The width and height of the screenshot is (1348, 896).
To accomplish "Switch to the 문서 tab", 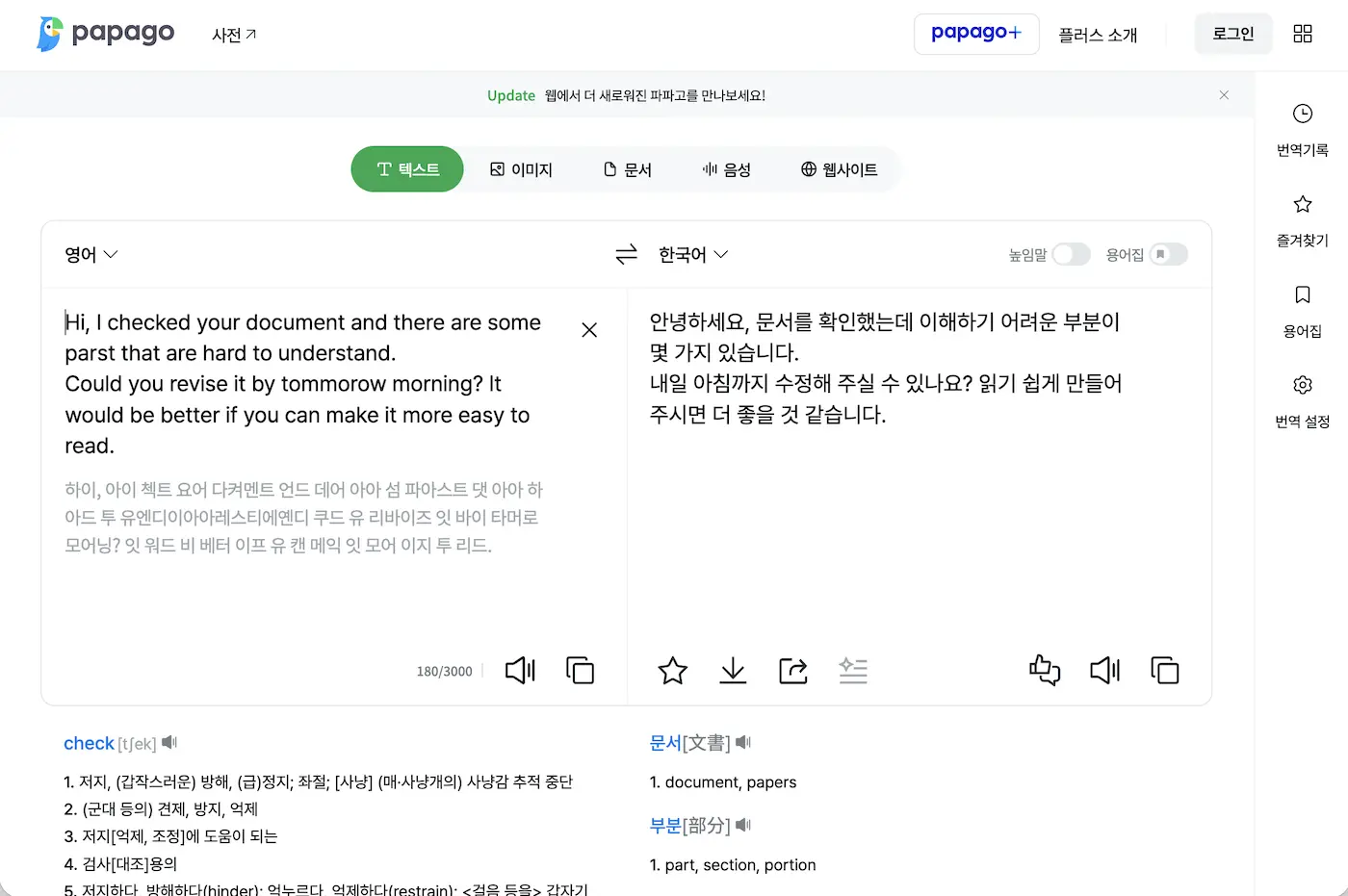I will click(x=628, y=169).
